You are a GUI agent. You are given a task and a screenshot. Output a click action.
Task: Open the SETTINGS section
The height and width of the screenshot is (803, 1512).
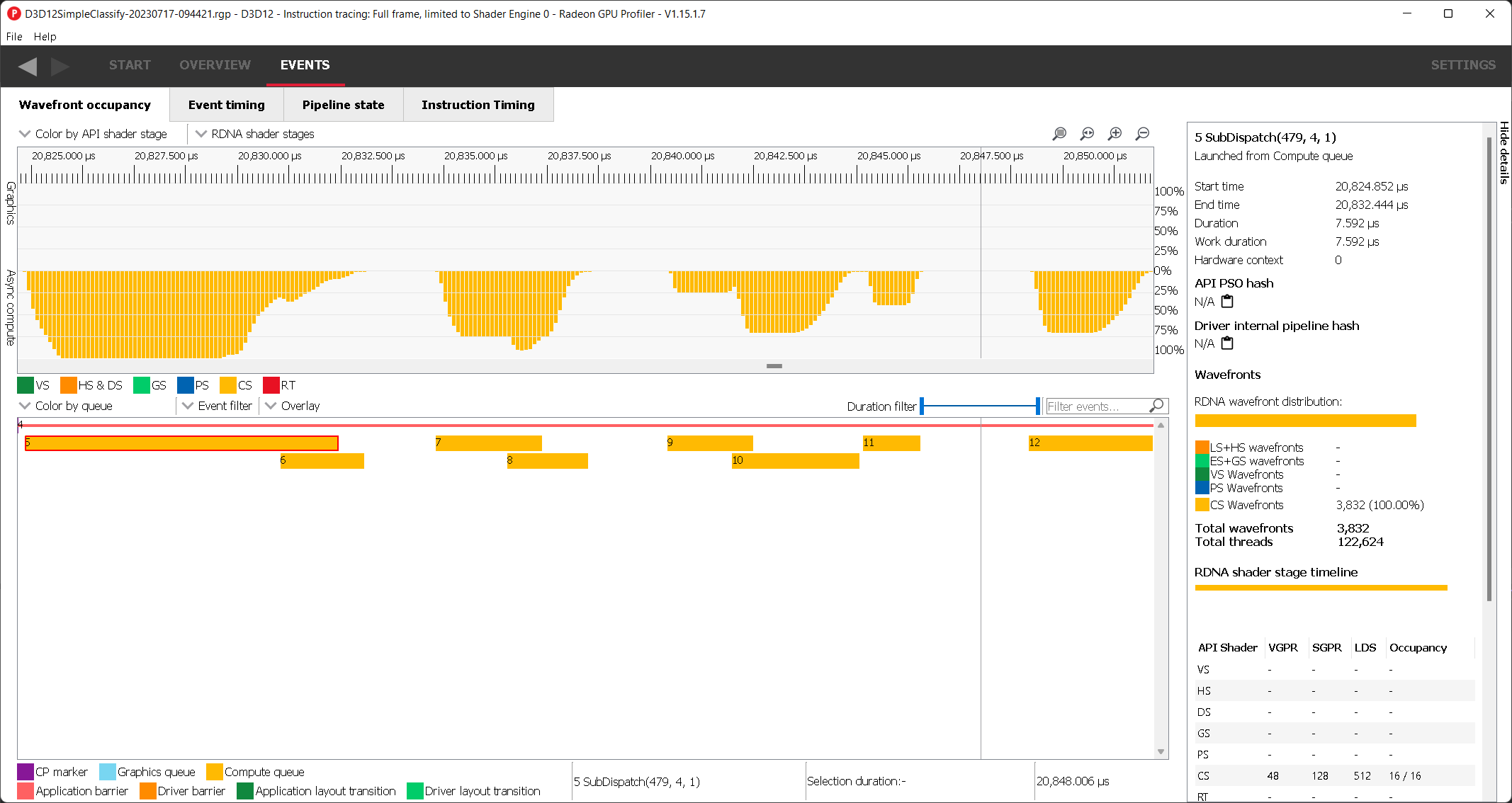click(1462, 65)
